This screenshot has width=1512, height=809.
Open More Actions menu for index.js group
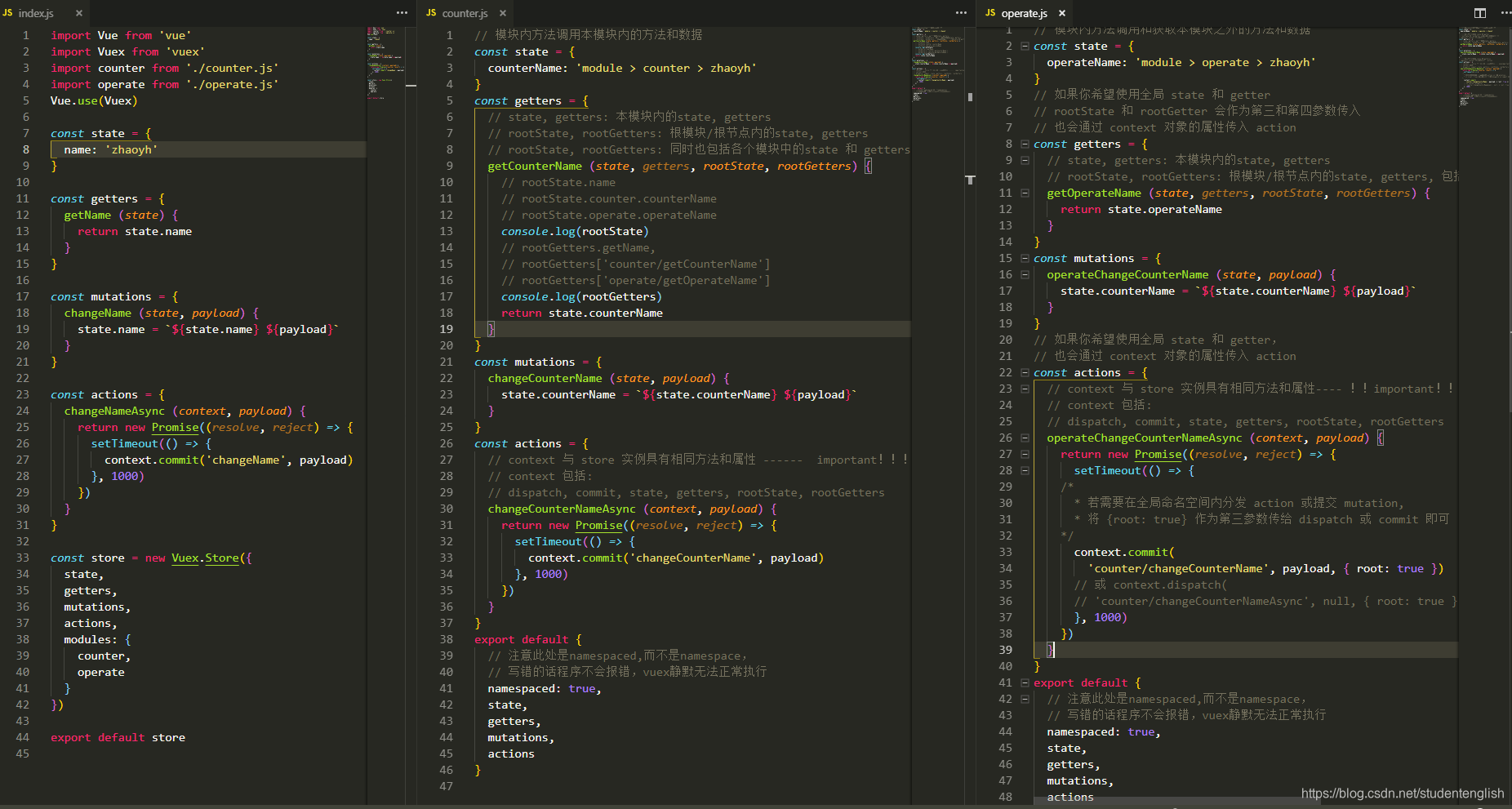(x=402, y=13)
